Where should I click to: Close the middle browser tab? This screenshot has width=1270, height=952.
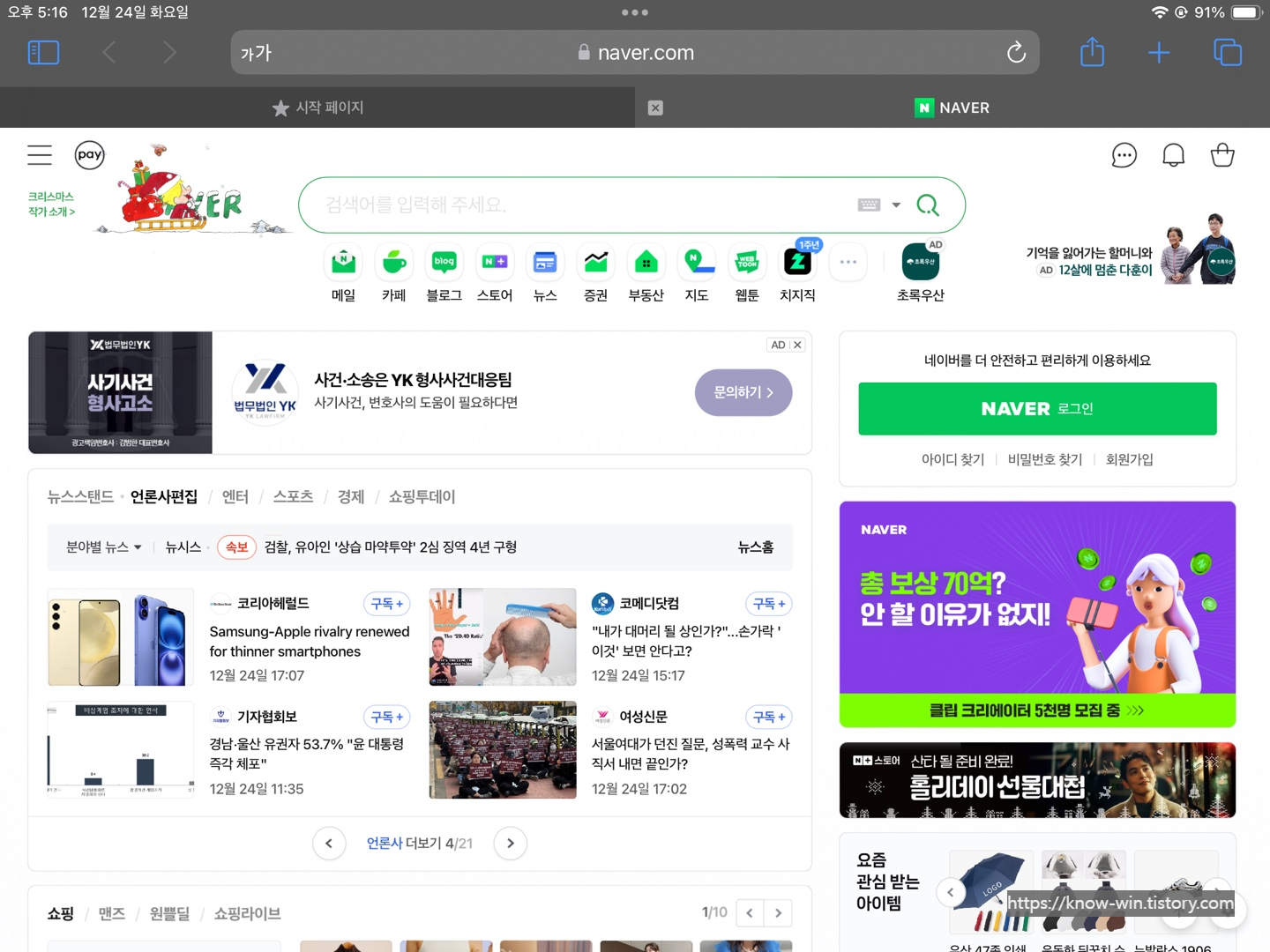pyautogui.click(x=655, y=108)
